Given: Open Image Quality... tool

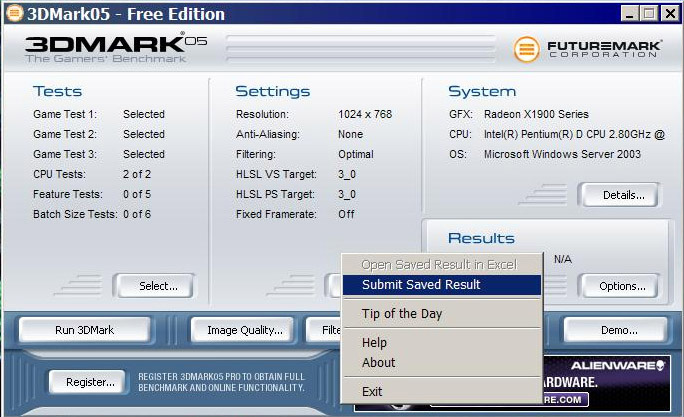Looking at the screenshot, I should click(243, 330).
